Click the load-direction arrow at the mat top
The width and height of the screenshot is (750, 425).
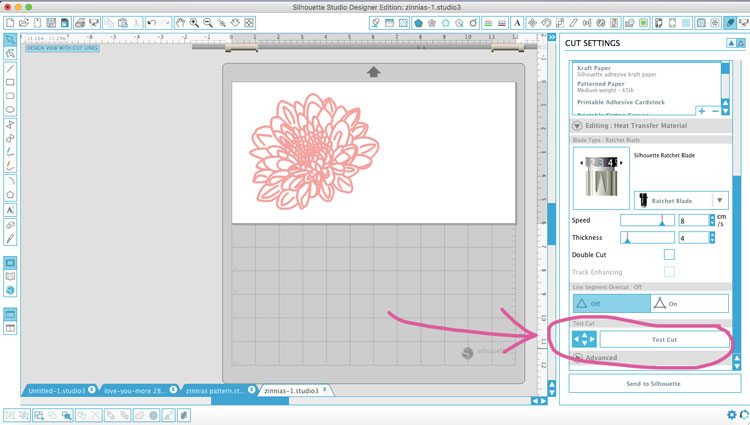pyautogui.click(x=374, y=72)
